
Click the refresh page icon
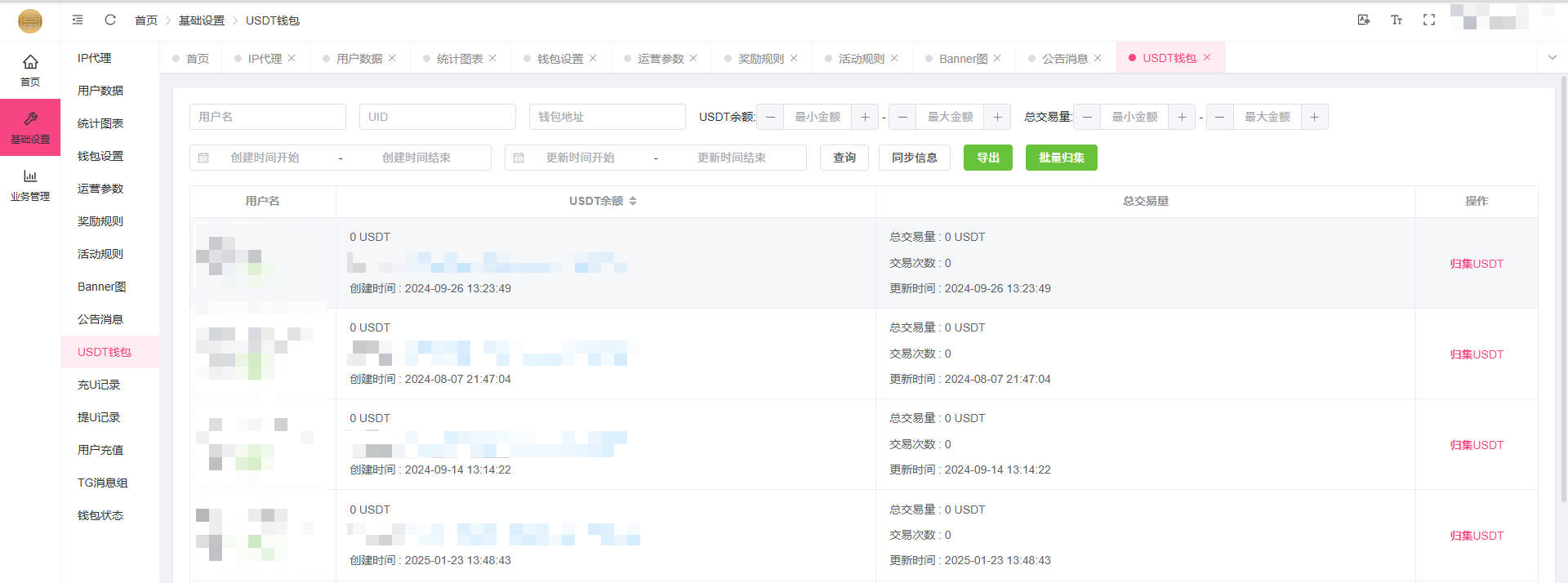(110, 20)
